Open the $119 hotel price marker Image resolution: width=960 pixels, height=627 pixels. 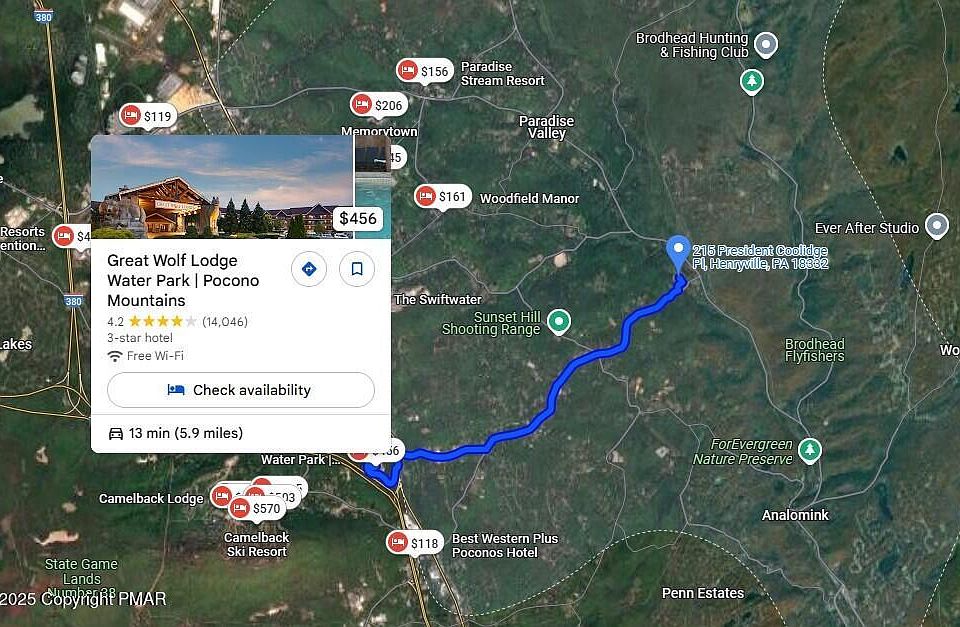(x=148, y=116)
